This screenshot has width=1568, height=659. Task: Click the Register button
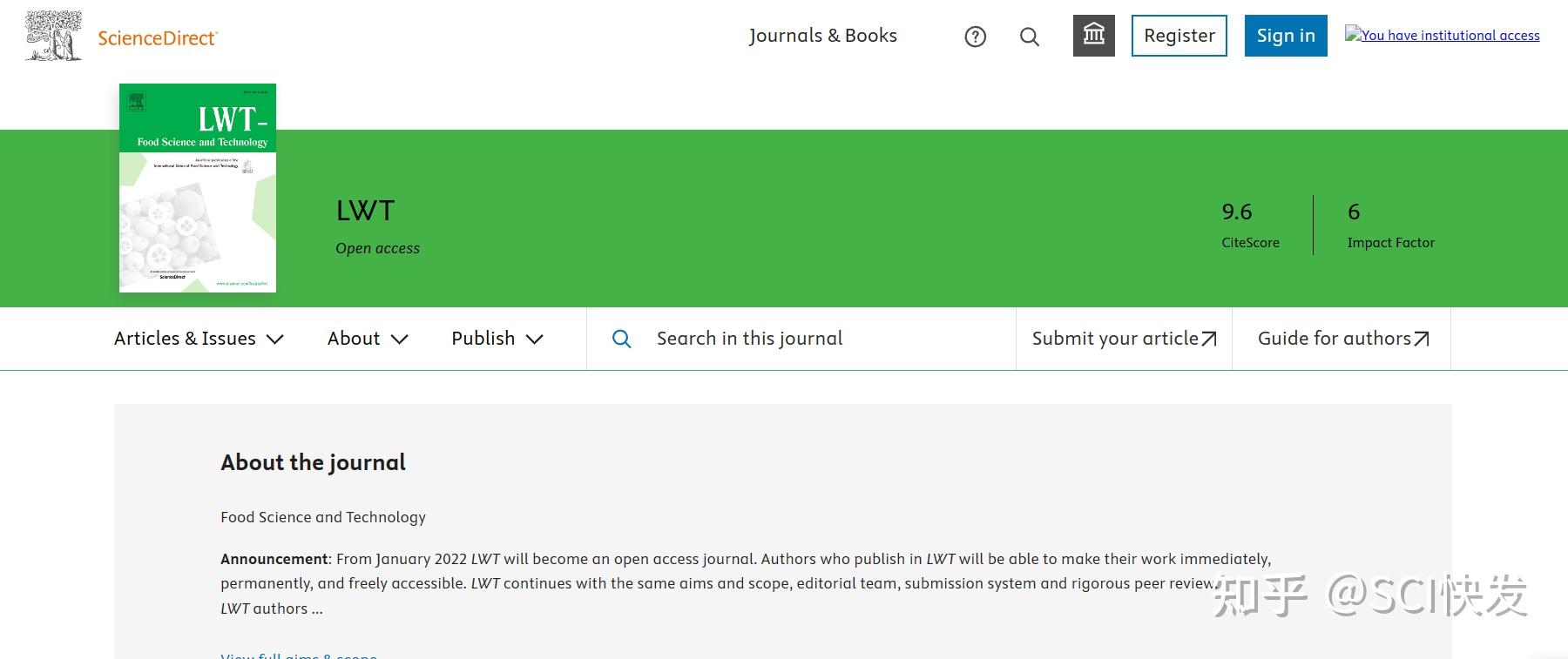tap(1179, 36)
